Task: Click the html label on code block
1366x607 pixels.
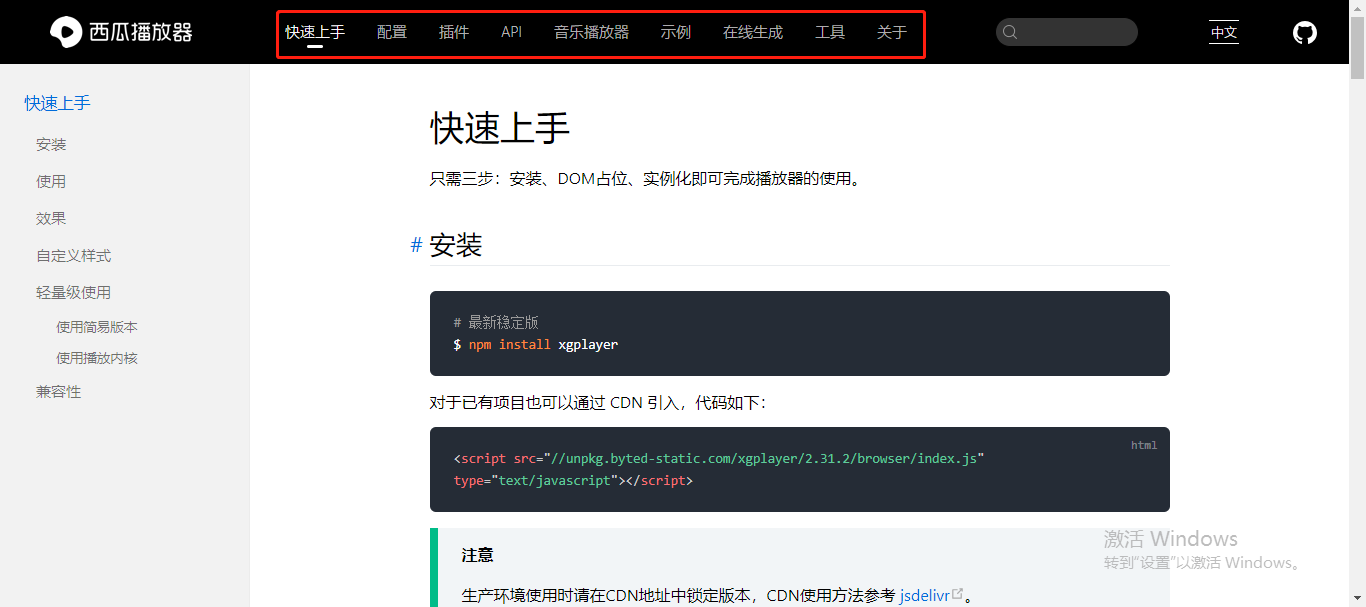Action: click(1144, 445)
